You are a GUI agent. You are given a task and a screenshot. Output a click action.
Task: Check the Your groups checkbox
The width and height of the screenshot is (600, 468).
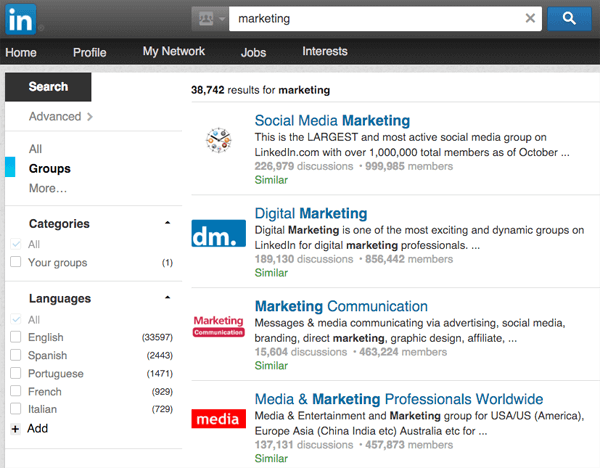click(16, 262)
